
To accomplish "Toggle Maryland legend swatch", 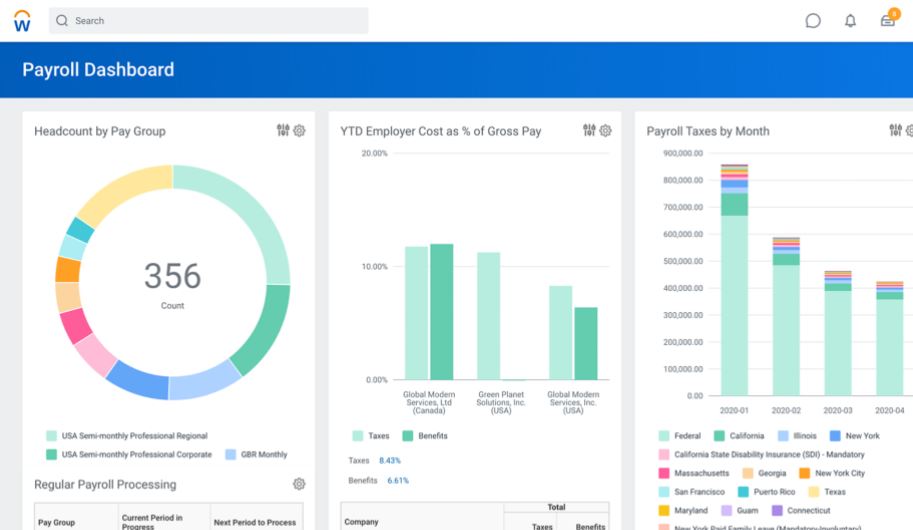I will point(664,510).
